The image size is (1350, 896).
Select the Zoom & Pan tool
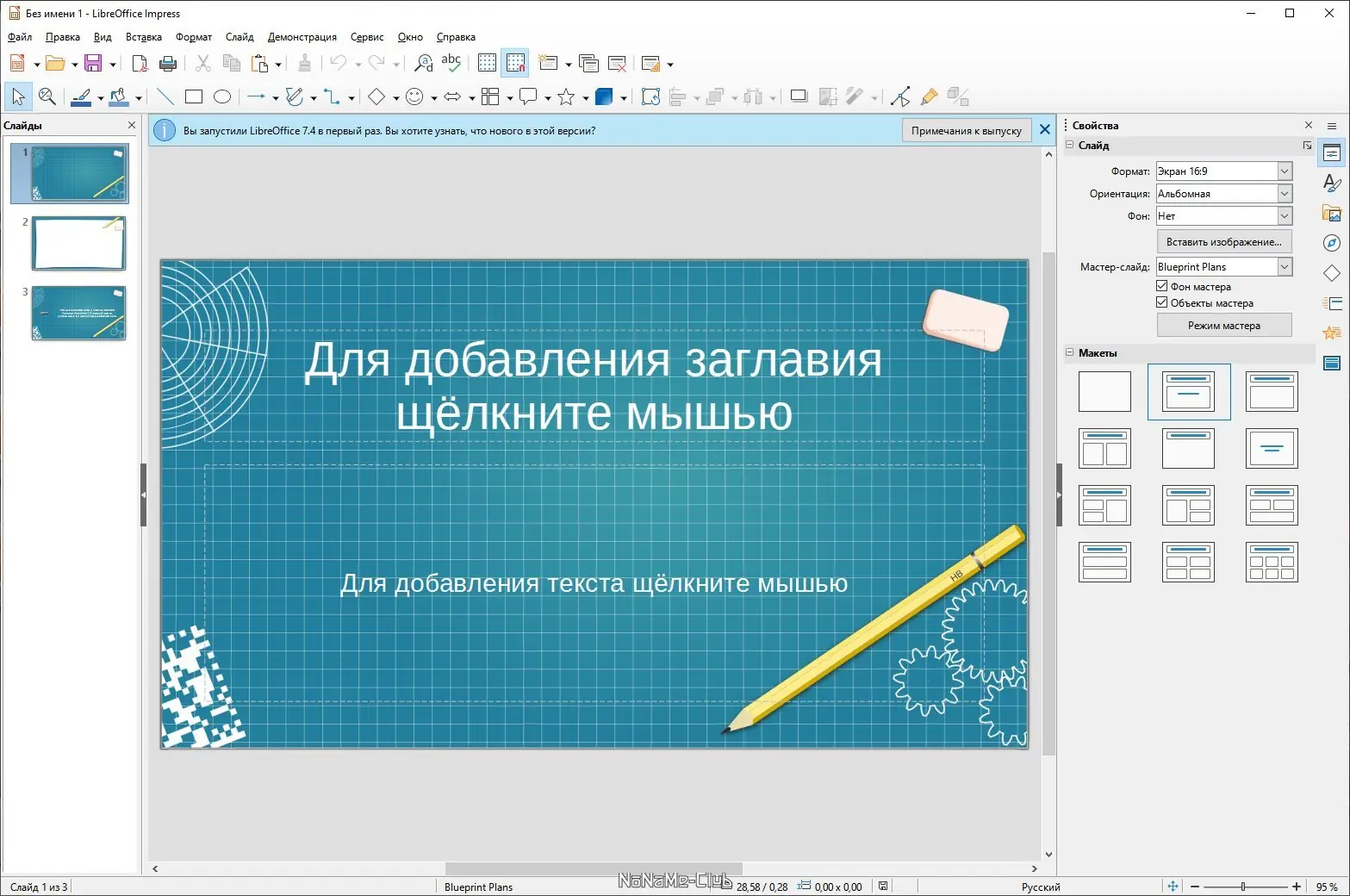(47, 96)
